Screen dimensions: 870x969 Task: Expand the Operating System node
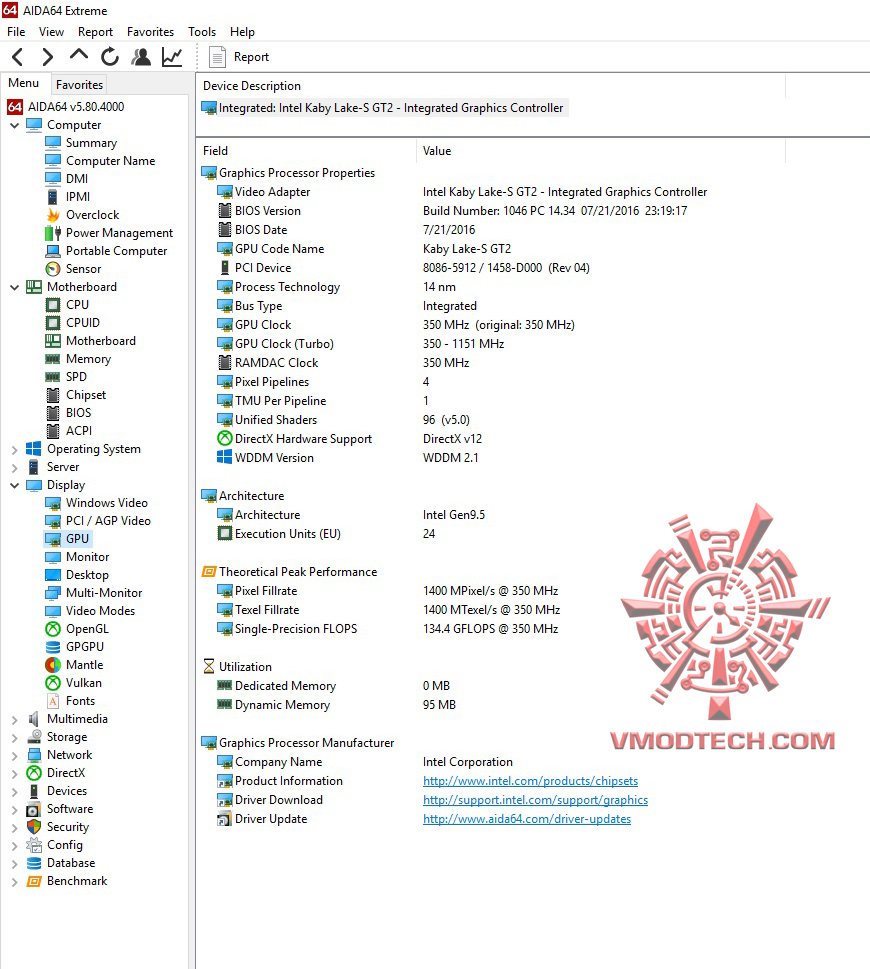point(15,450)
